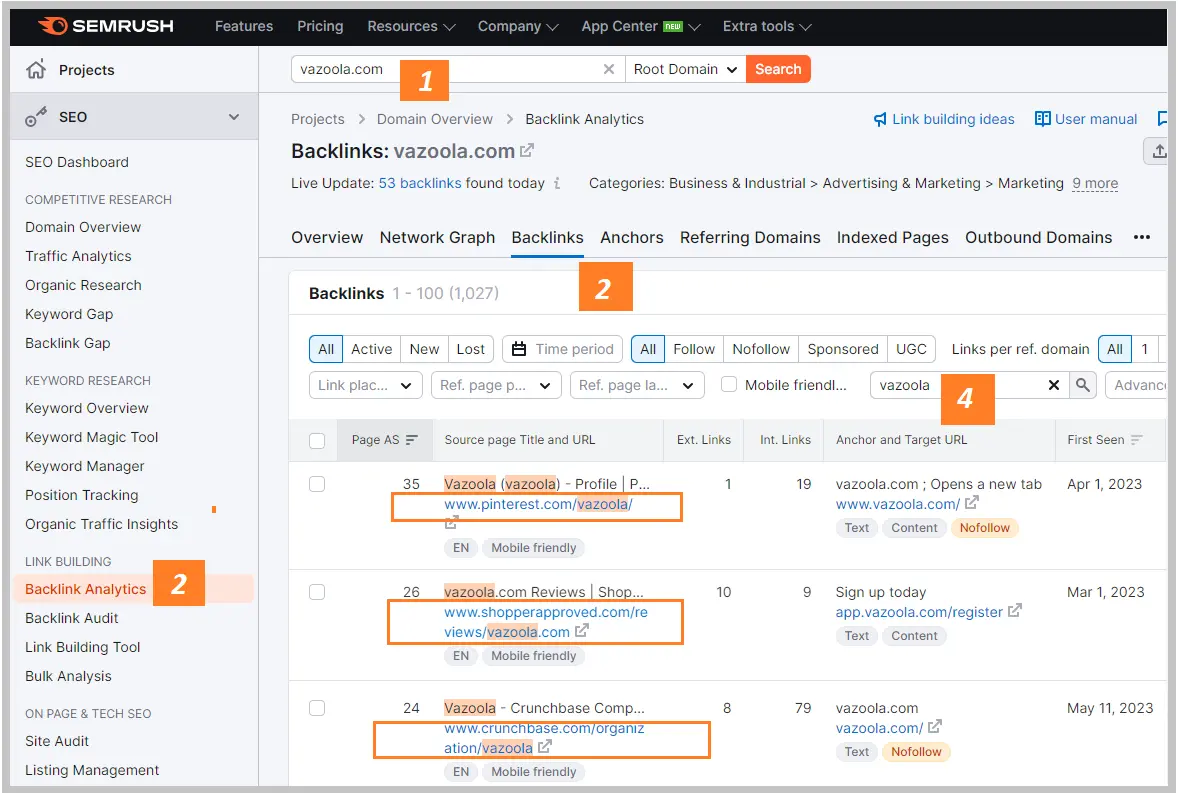Toggle the select-all checkbox in table header
The image size is (1178, 793).
(317, 441)
